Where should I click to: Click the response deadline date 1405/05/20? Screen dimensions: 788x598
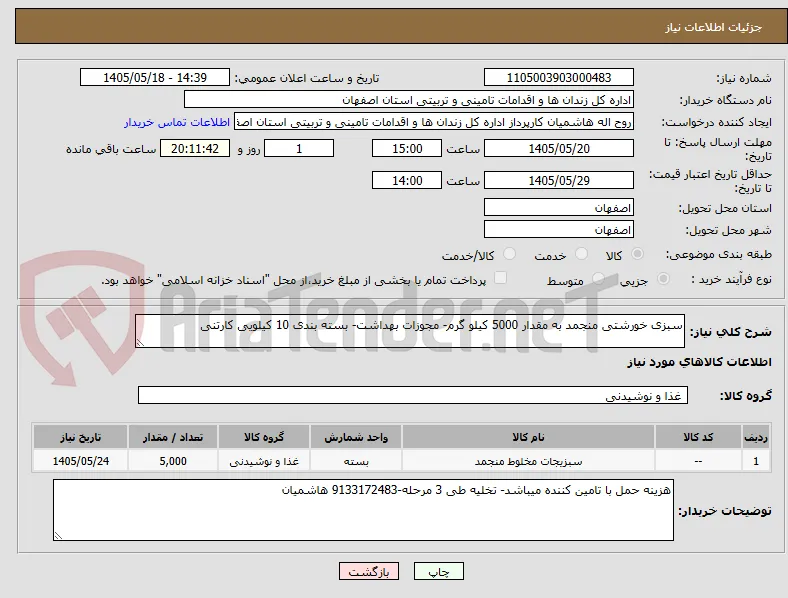(x=558, y=148)
